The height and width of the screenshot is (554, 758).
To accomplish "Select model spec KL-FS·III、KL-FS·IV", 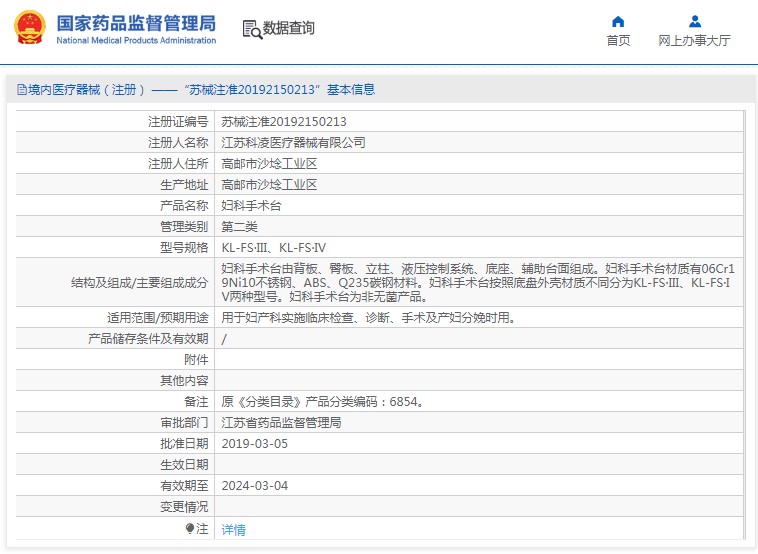I will (x=274, y=248).
